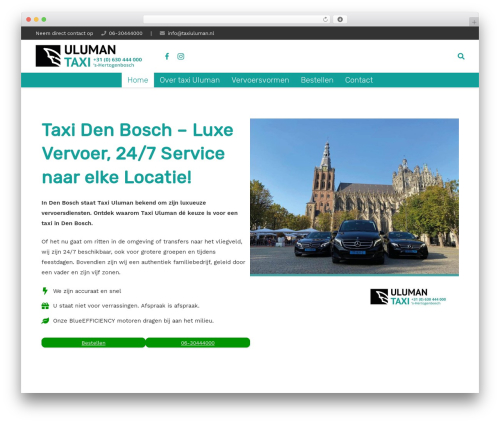
Task: Click the taxi cars cathedral photo
Action: (x=354, y=197)
